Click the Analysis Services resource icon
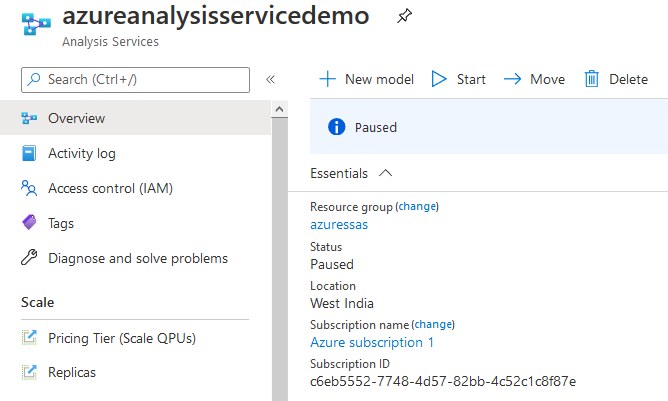Viewport: 668px width, 401px height. [34, 27]
